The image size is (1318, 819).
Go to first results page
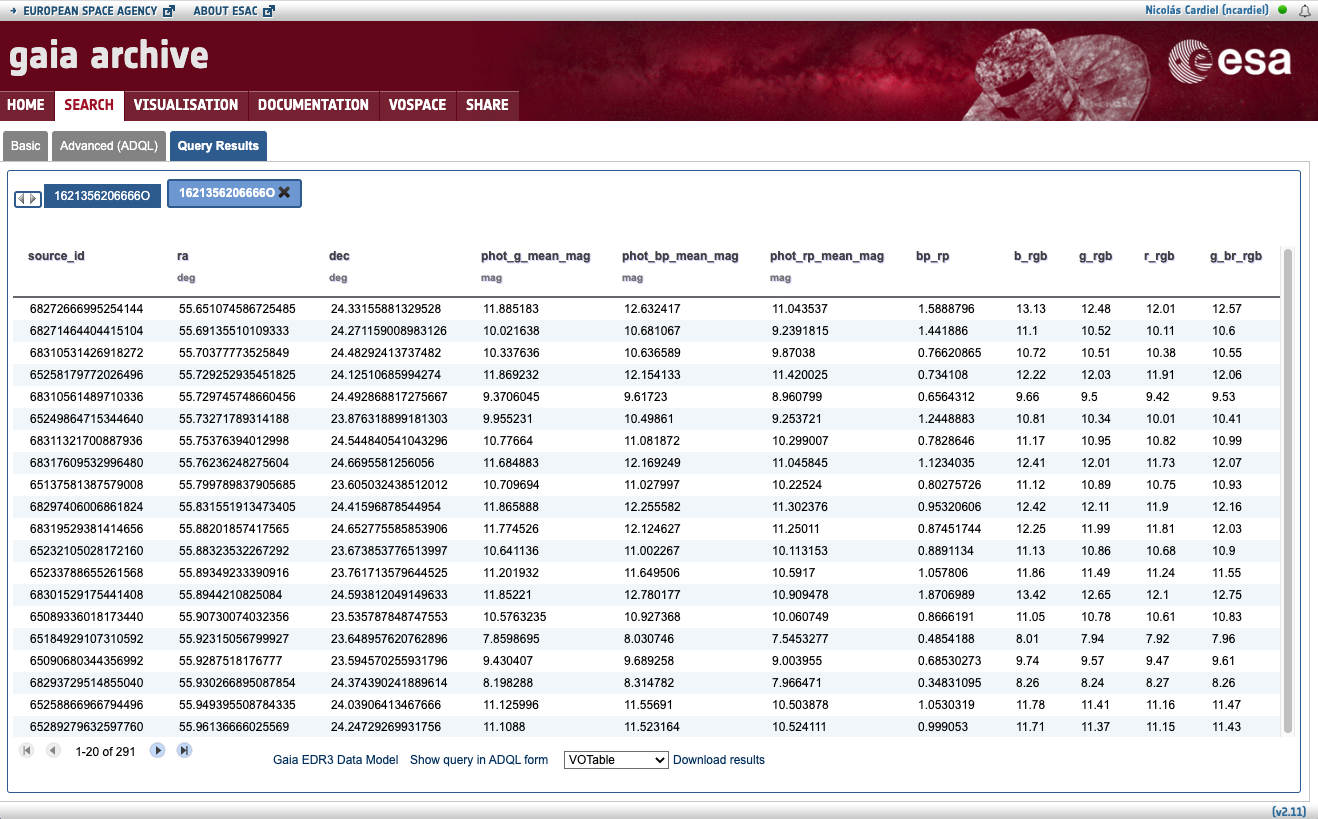(26, 750)
